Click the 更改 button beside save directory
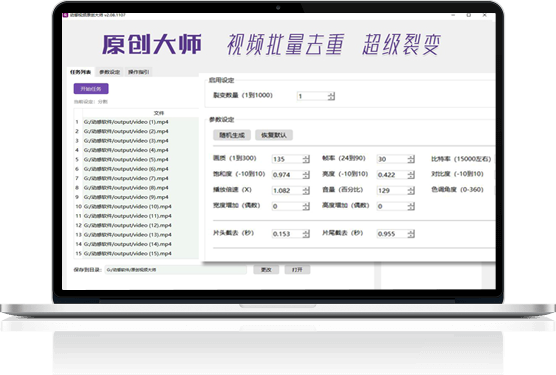The height and width of the screenshot is (375, 556). pos(266,270)
